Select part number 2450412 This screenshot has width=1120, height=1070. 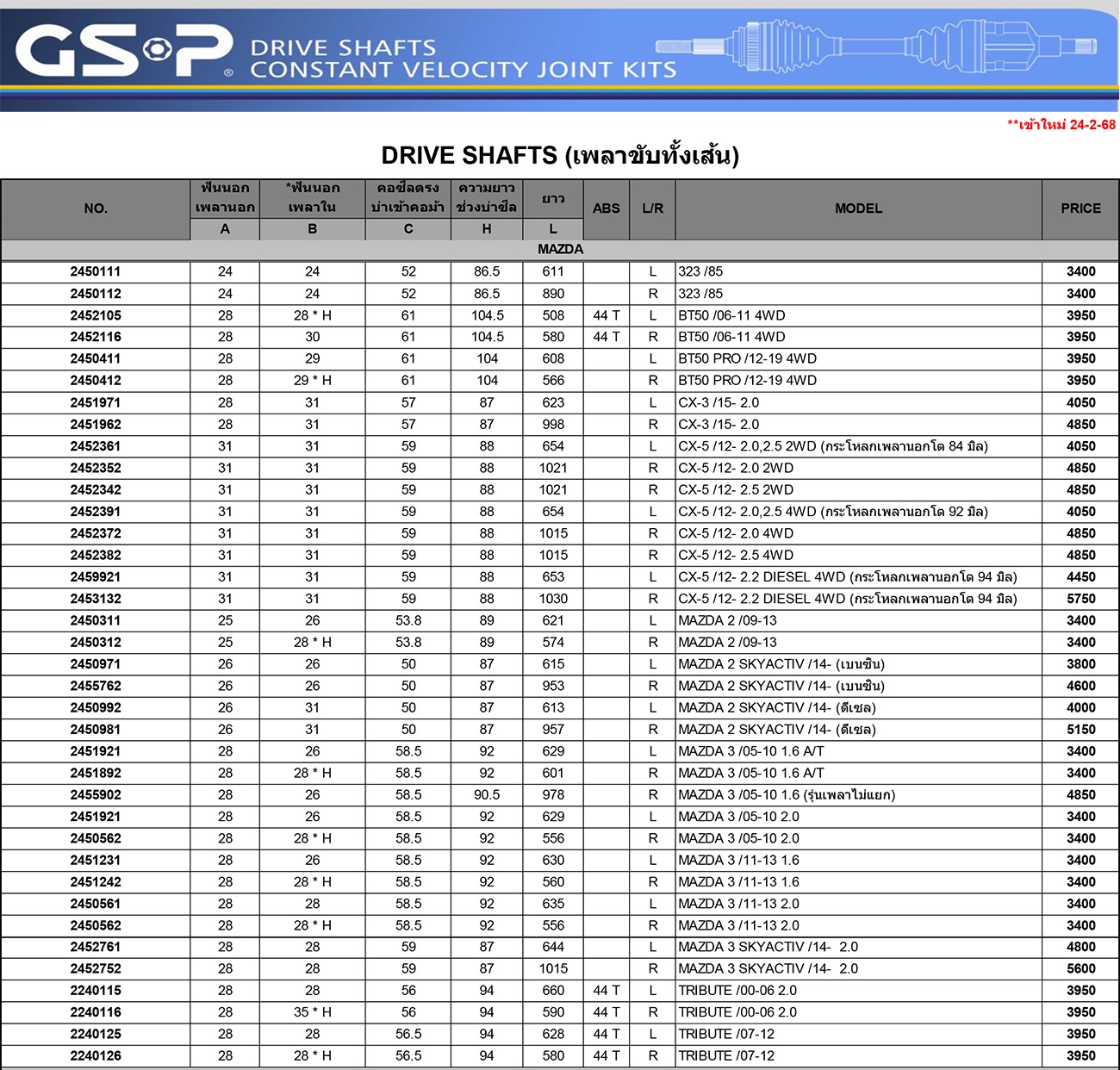(96, 381)
